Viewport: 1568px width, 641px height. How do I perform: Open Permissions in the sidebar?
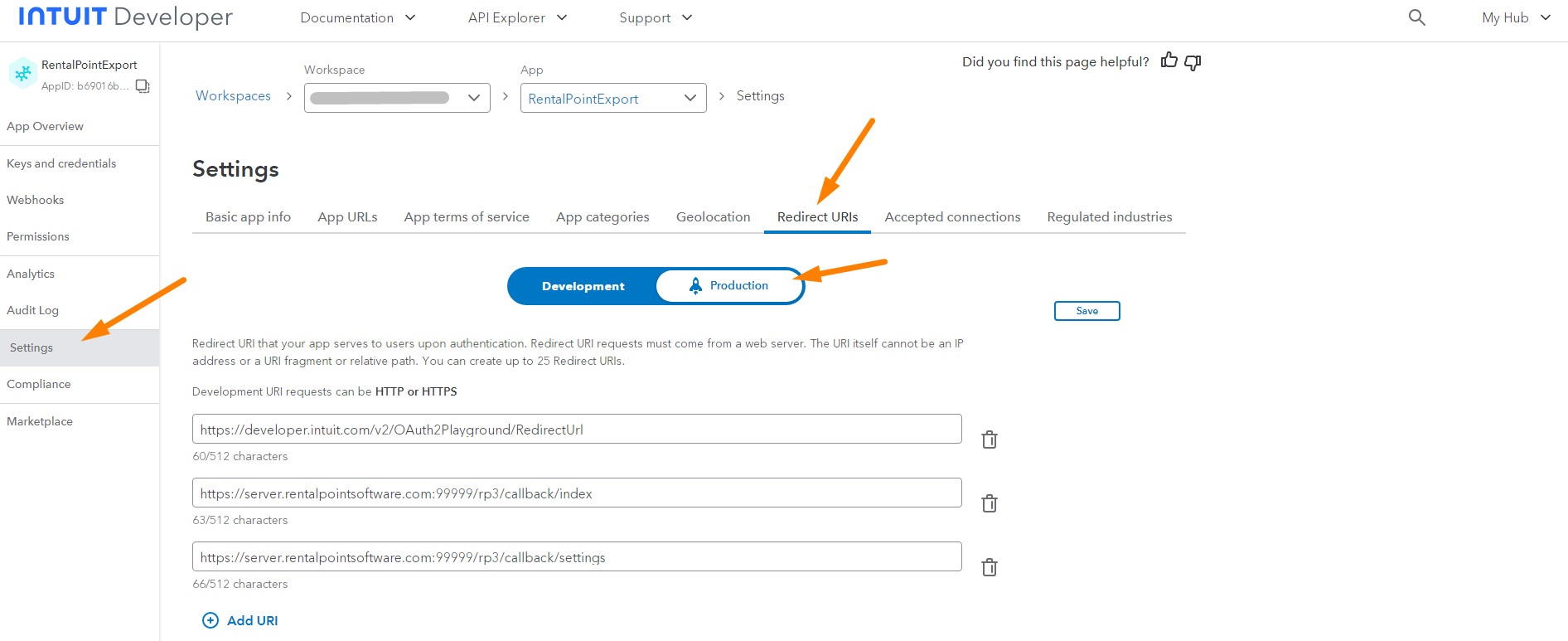pyautogui.click(x=80, y=236)
